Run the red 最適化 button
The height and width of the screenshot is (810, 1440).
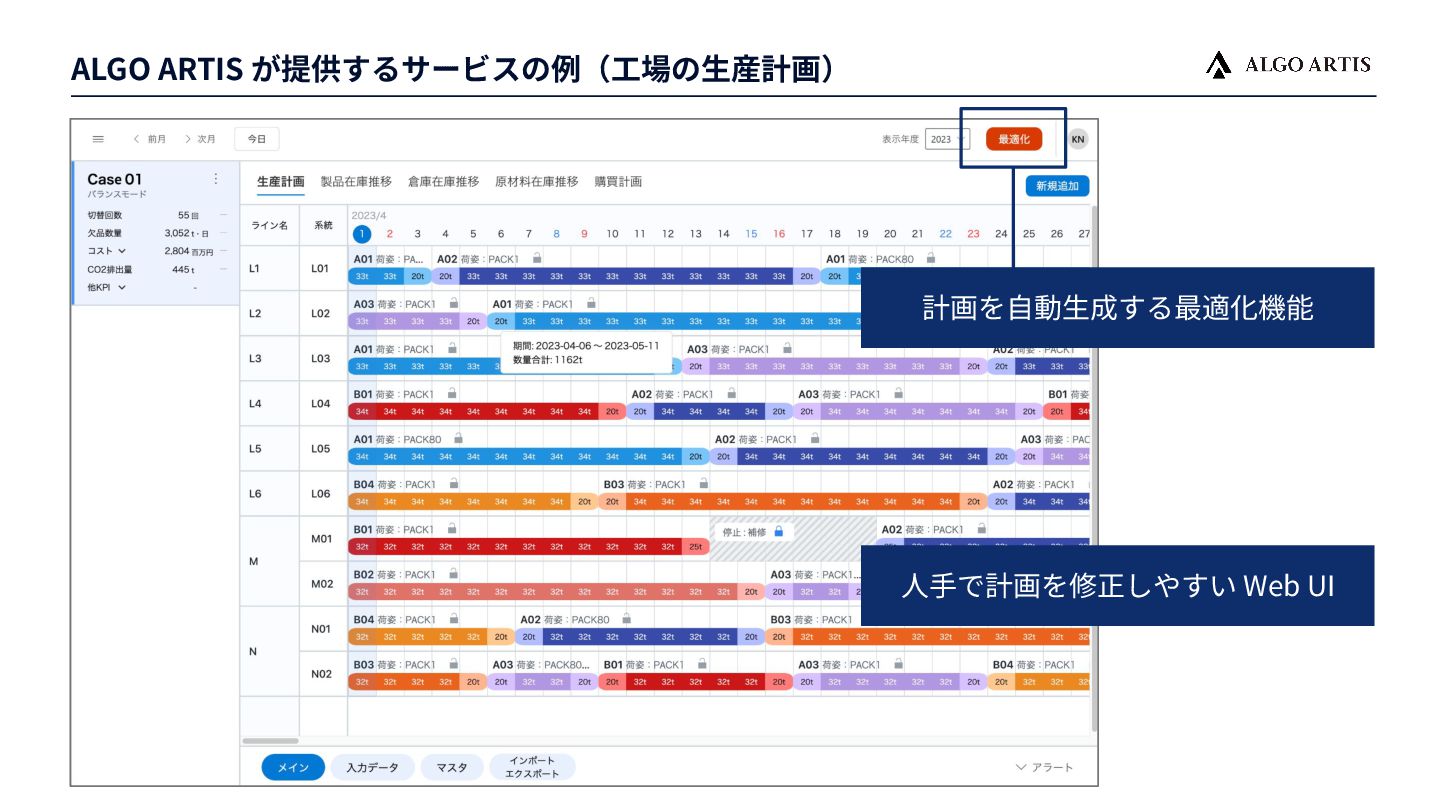(x=1013, y=139)
